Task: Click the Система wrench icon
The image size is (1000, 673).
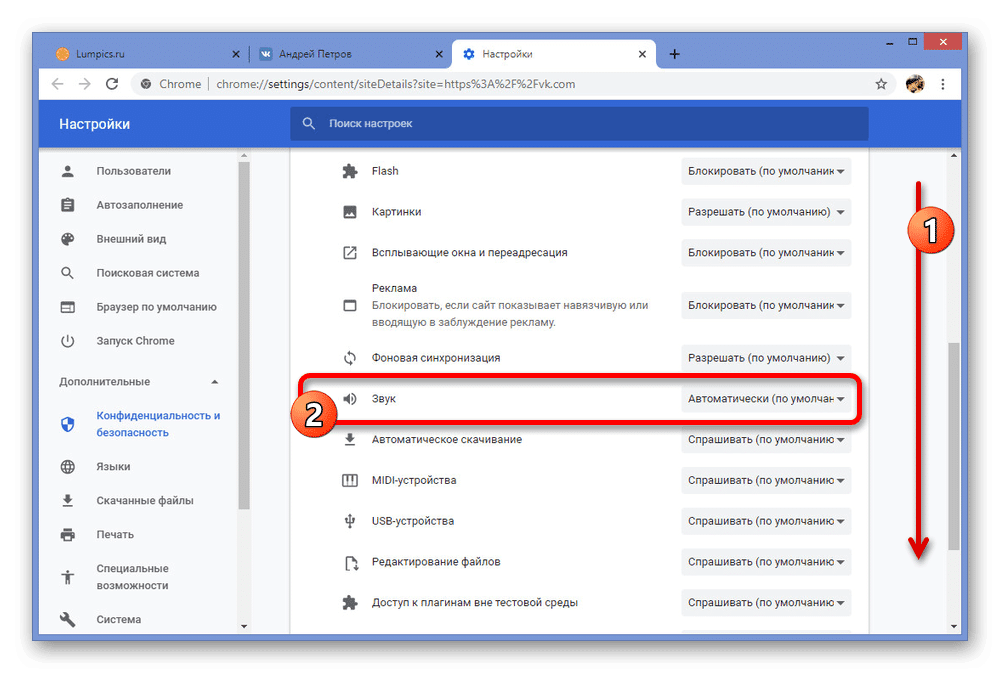Action: coord(68,619)
